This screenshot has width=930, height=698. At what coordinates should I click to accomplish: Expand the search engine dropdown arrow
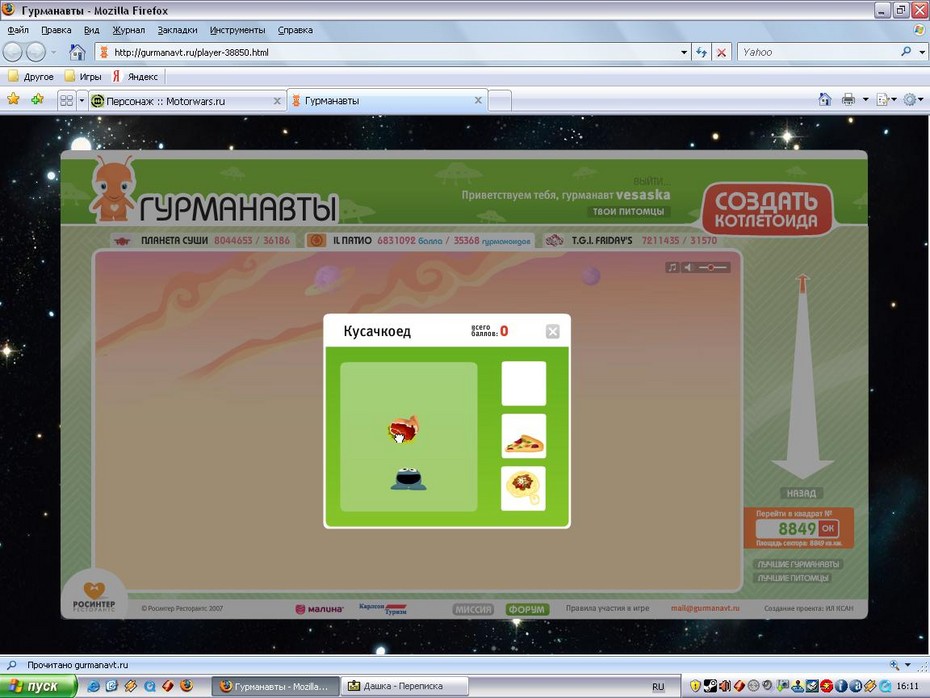point(922,52)
